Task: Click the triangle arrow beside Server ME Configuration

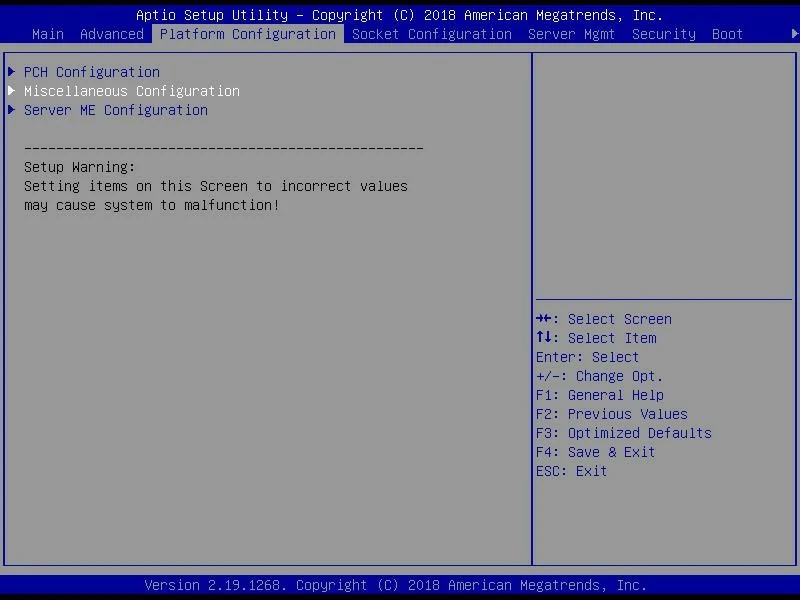Action: coord(12,110)
